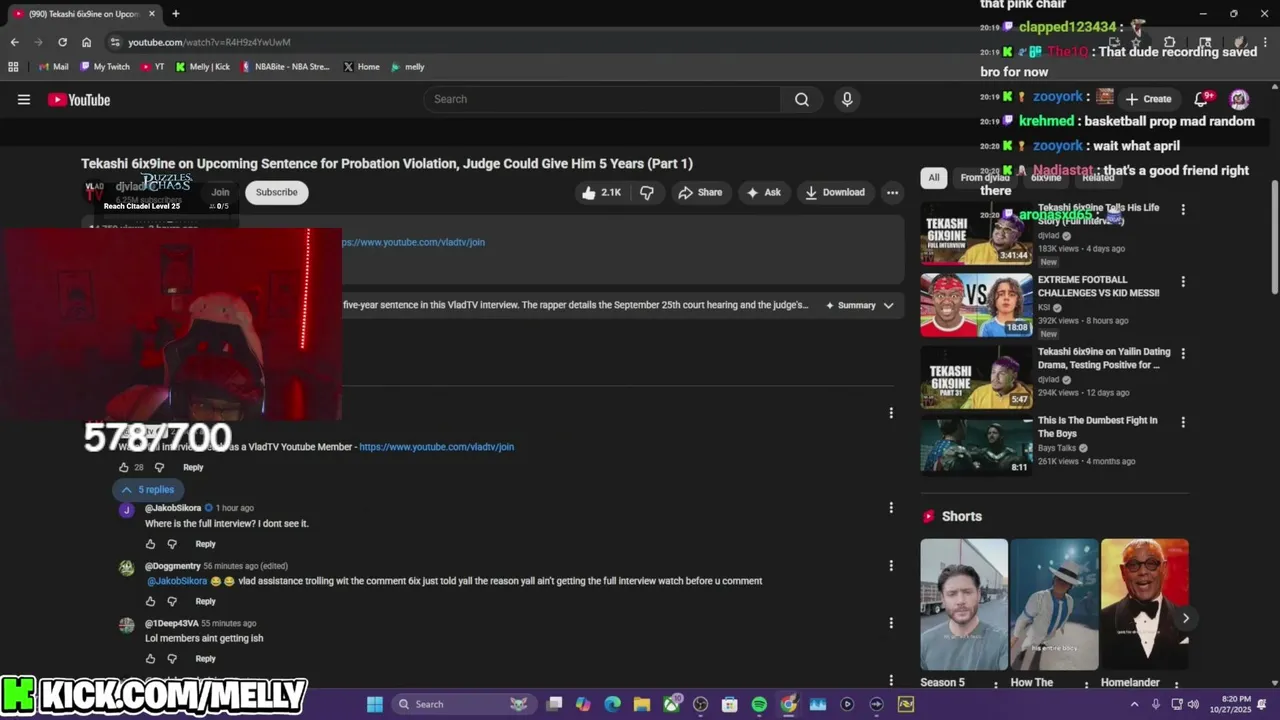Screen dimensions: 1280x720
Task: Open melly bookmark
Action: [x=408, y=67]
